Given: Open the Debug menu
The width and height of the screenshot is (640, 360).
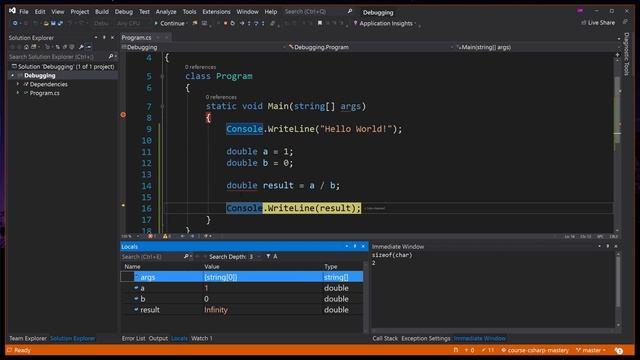Looking at the screenshot, I should click(x=124, y=11).
